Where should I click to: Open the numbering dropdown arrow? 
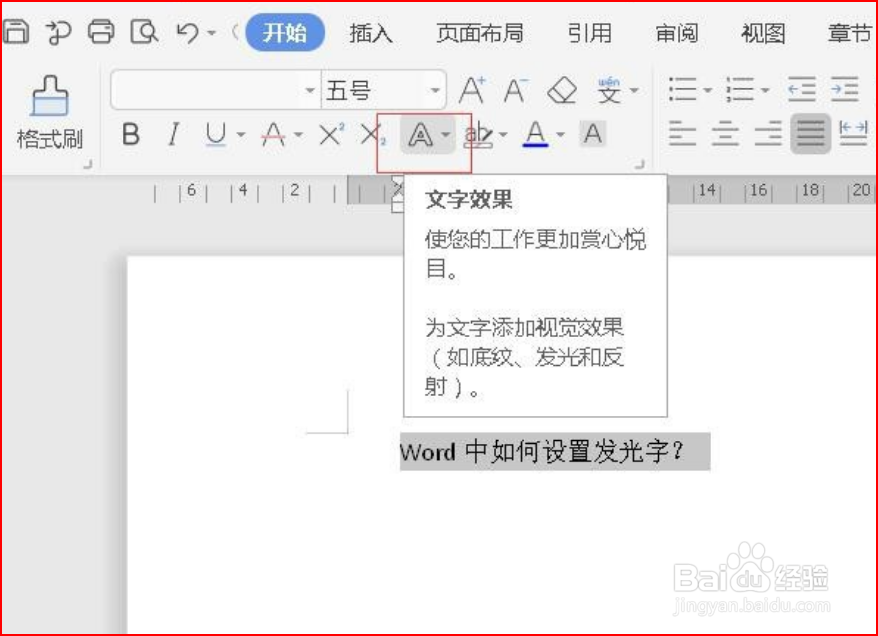765,90
